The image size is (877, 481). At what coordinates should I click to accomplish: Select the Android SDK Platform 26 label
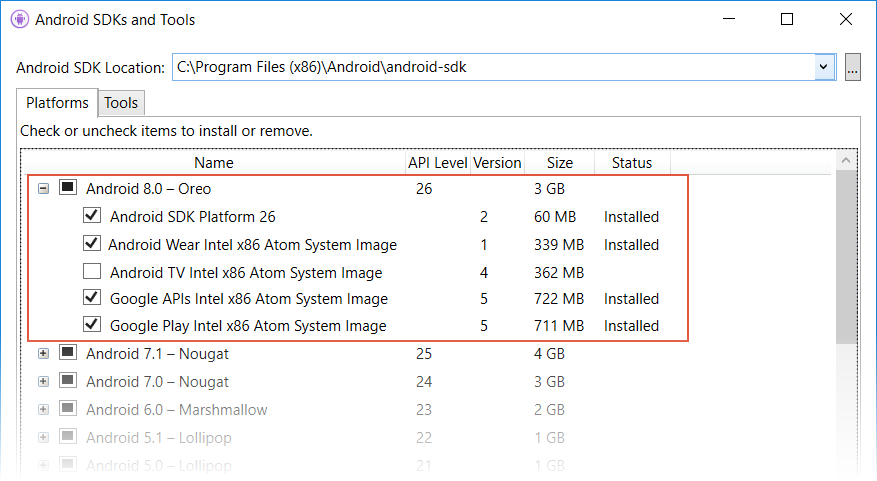click(x=192, y=217)
